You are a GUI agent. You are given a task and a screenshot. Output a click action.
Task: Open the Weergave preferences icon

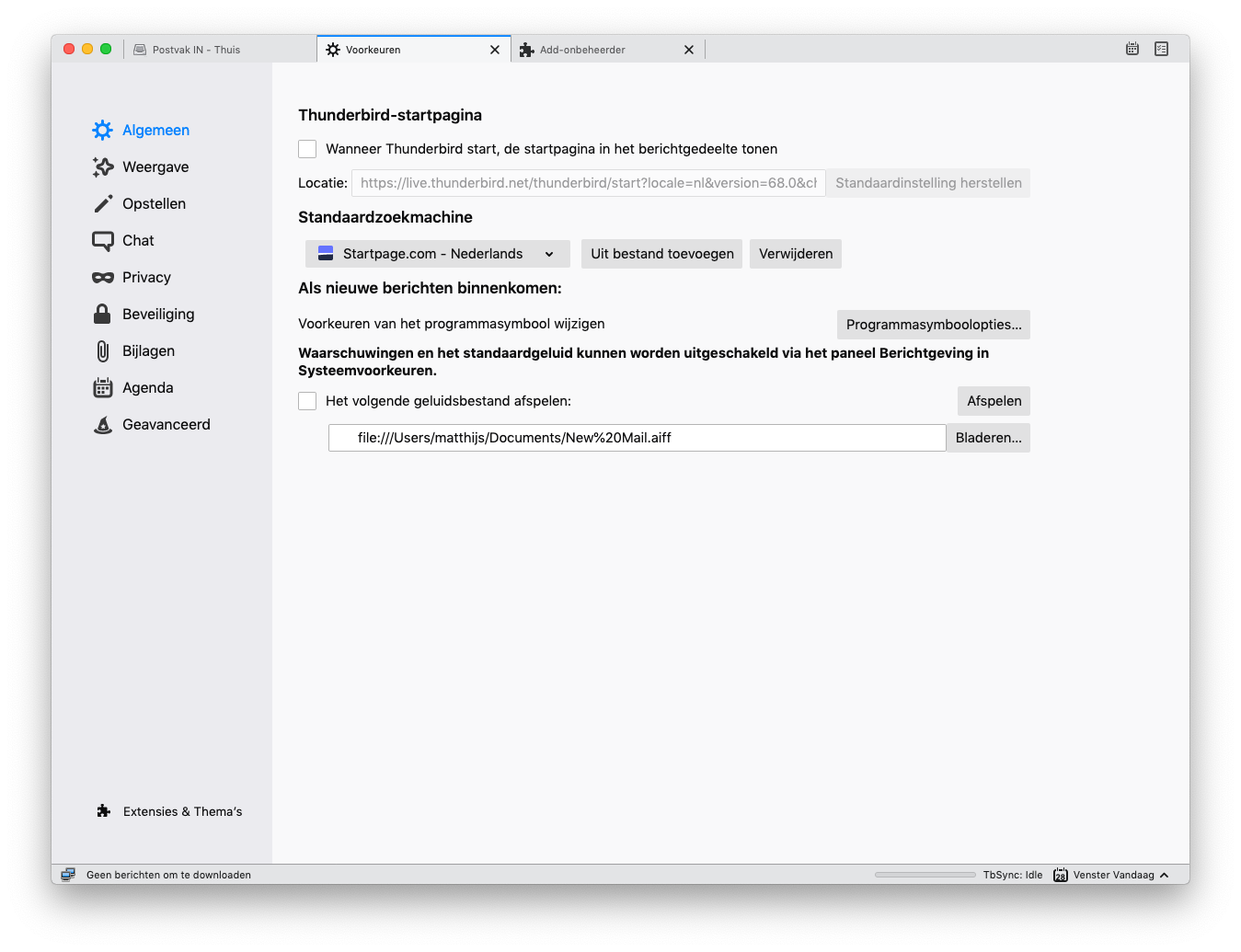[102, 166]
